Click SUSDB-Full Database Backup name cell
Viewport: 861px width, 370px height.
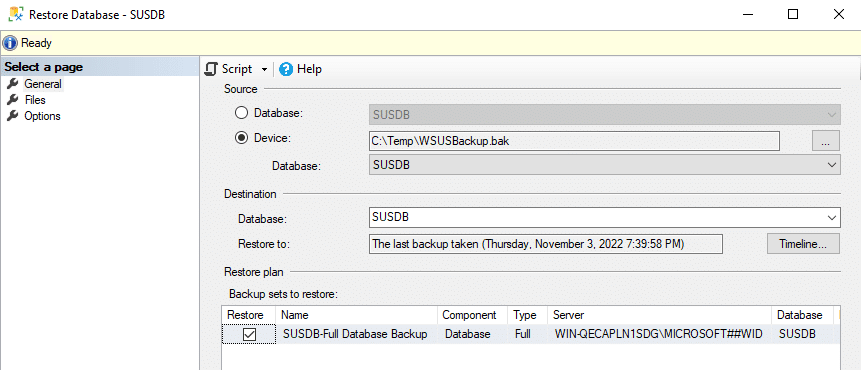[x=355, y=333]
